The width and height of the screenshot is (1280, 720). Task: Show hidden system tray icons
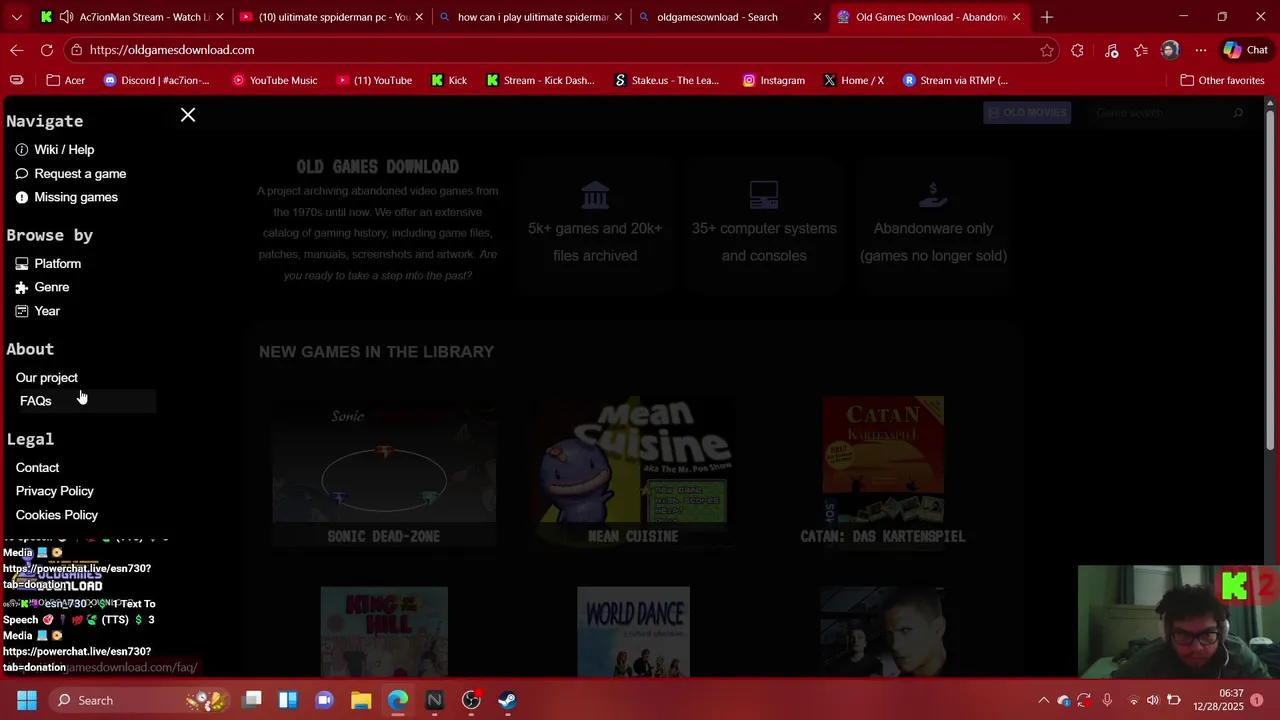[x=1043, y=700]
